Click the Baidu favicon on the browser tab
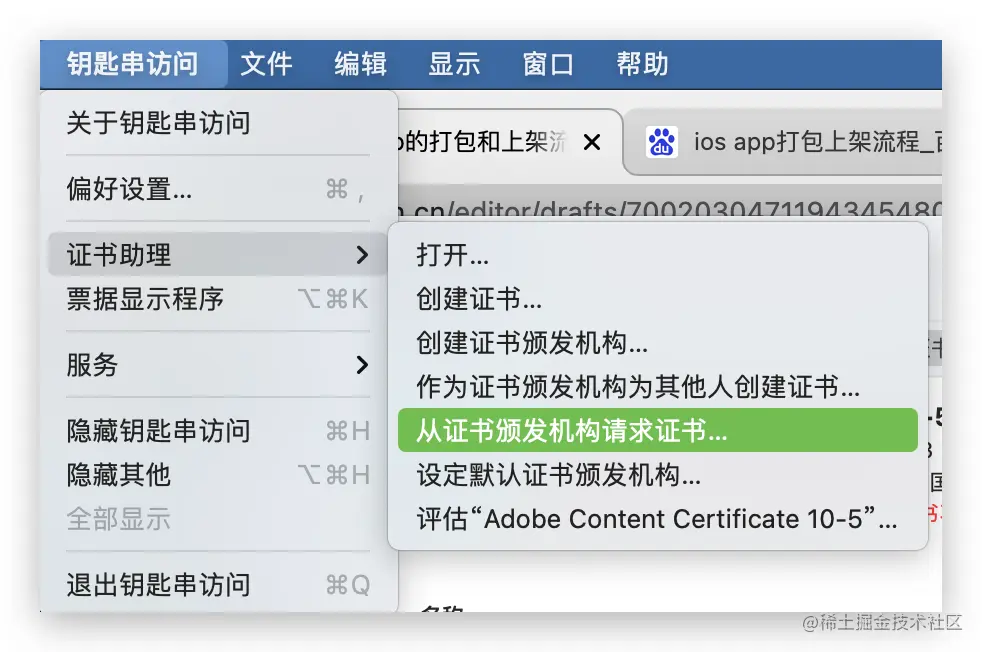 click(663, 141)
